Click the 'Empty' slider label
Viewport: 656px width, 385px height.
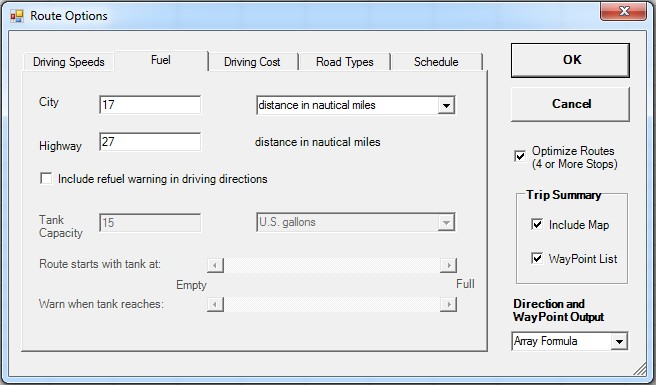191,285
